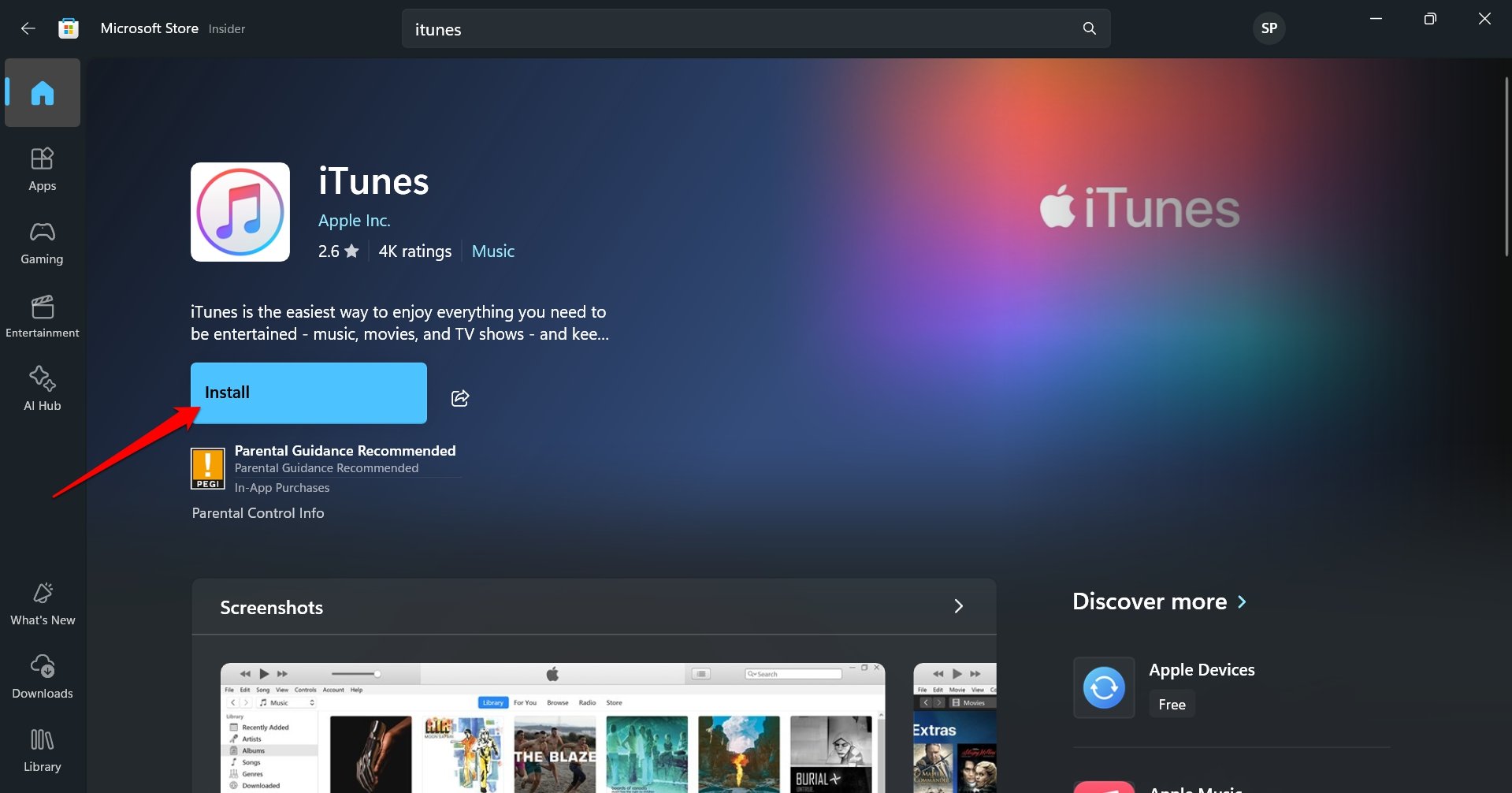
Task: Open the Apple Devices app listing
Action: [x=1201, y=670]
